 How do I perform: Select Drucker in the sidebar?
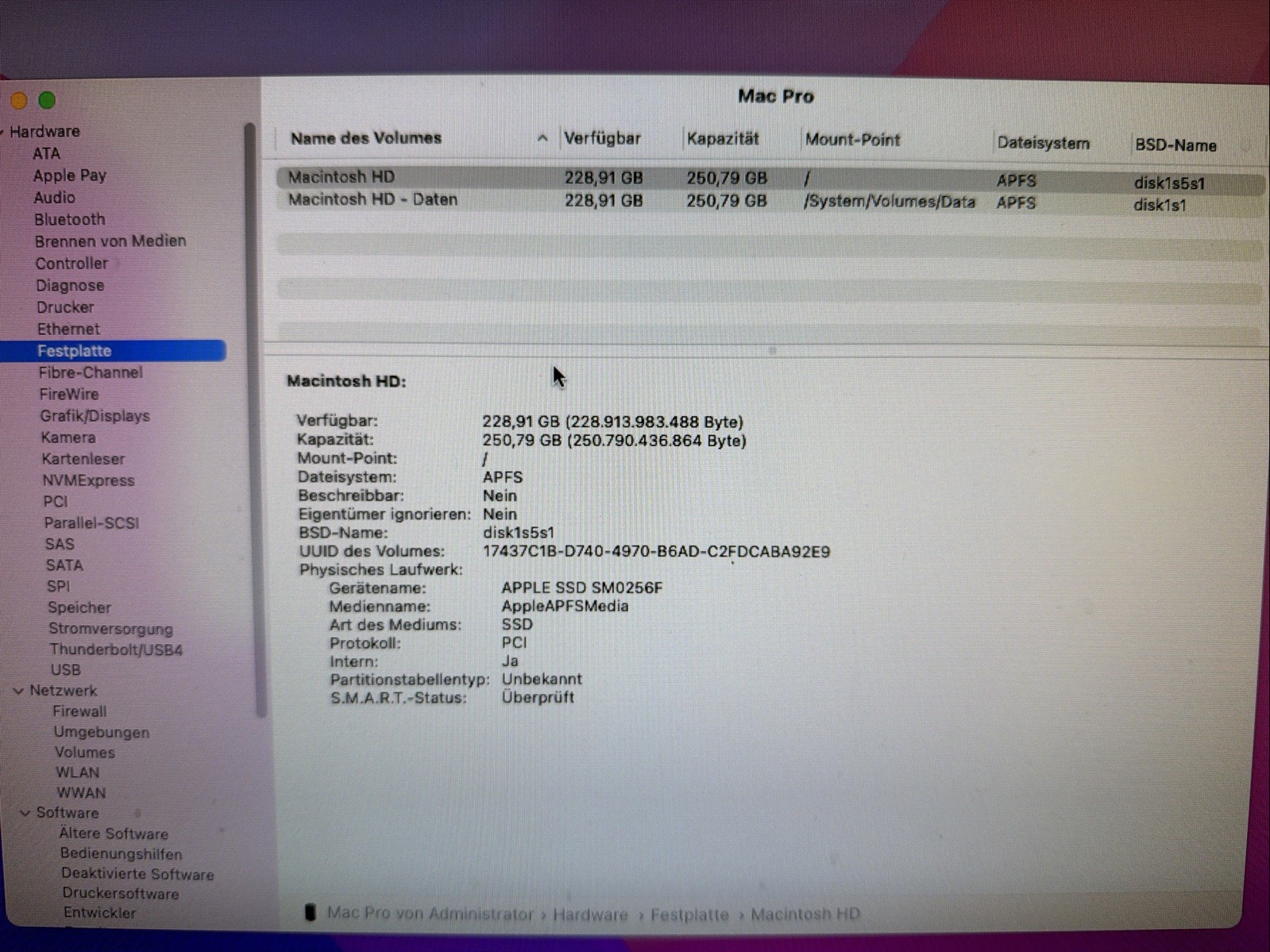[x=65, y=306]
